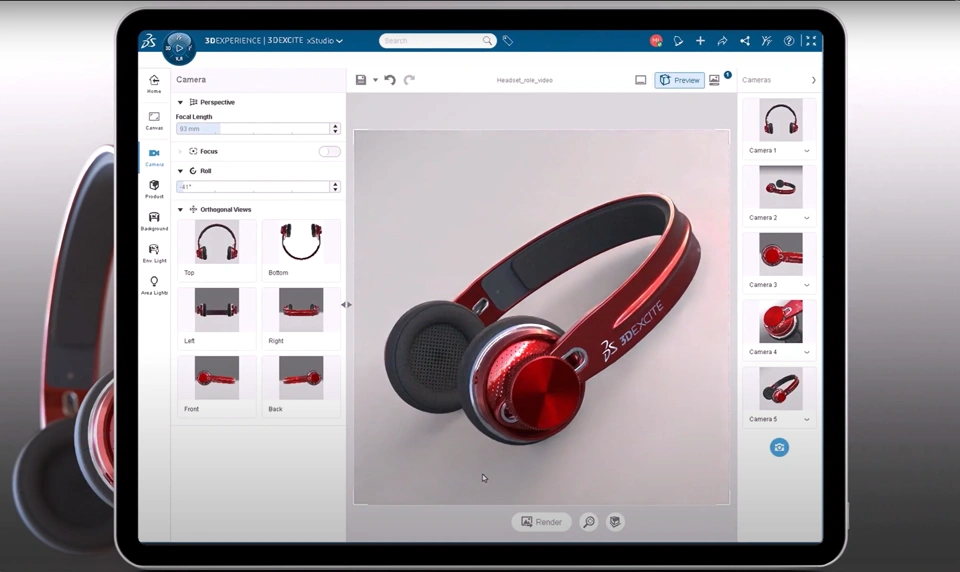Screen dimensions: 960x572
Task: Select the Right orthogonal view
Action: (x=301, y=318)
